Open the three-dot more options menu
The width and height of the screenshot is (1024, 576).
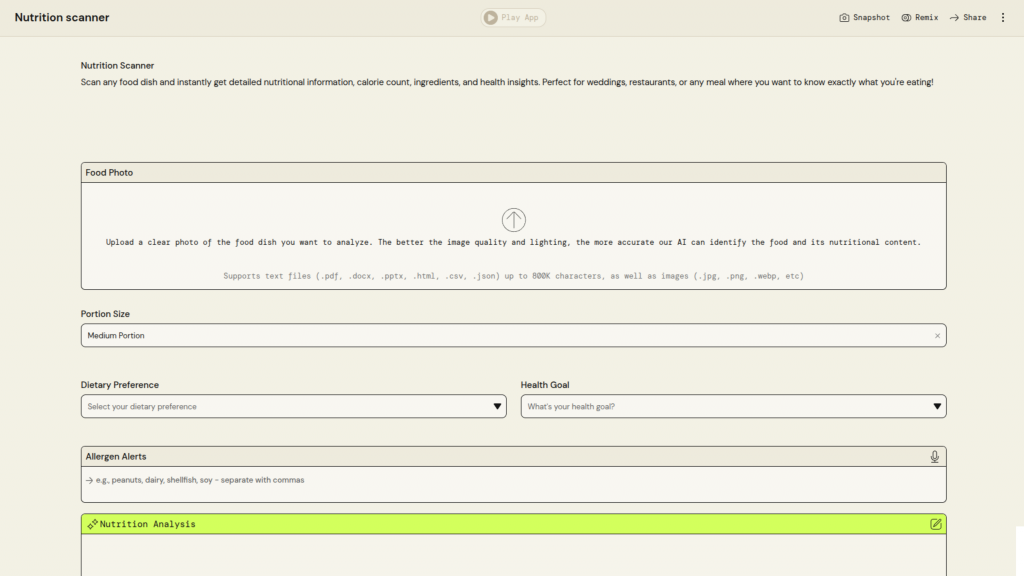(1003, 17)
